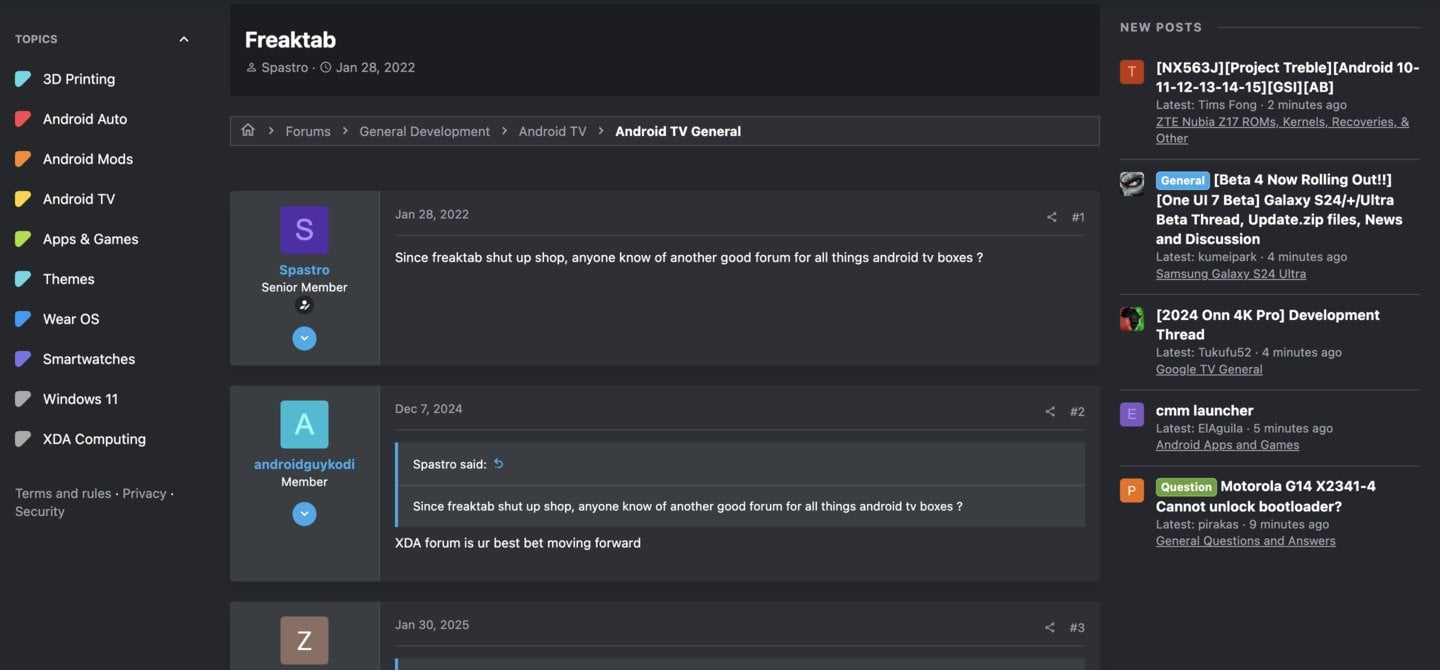
Task: Go to Windows 11 topic
Action: pyautogui.click(x=80, y=399)
